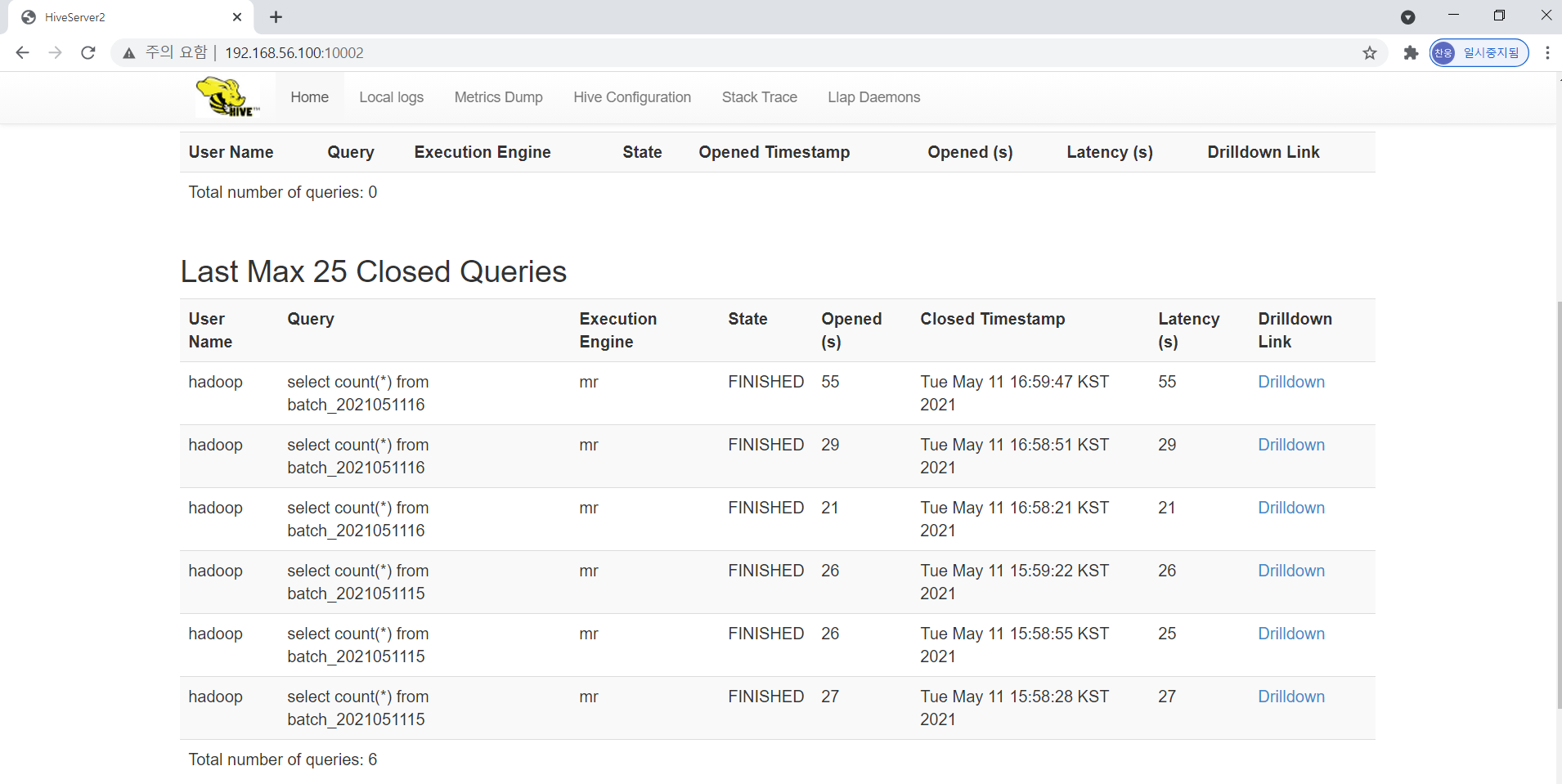
Task: Open Drilldown for the 16:59:47 query
Action: tap(1290, 382)
